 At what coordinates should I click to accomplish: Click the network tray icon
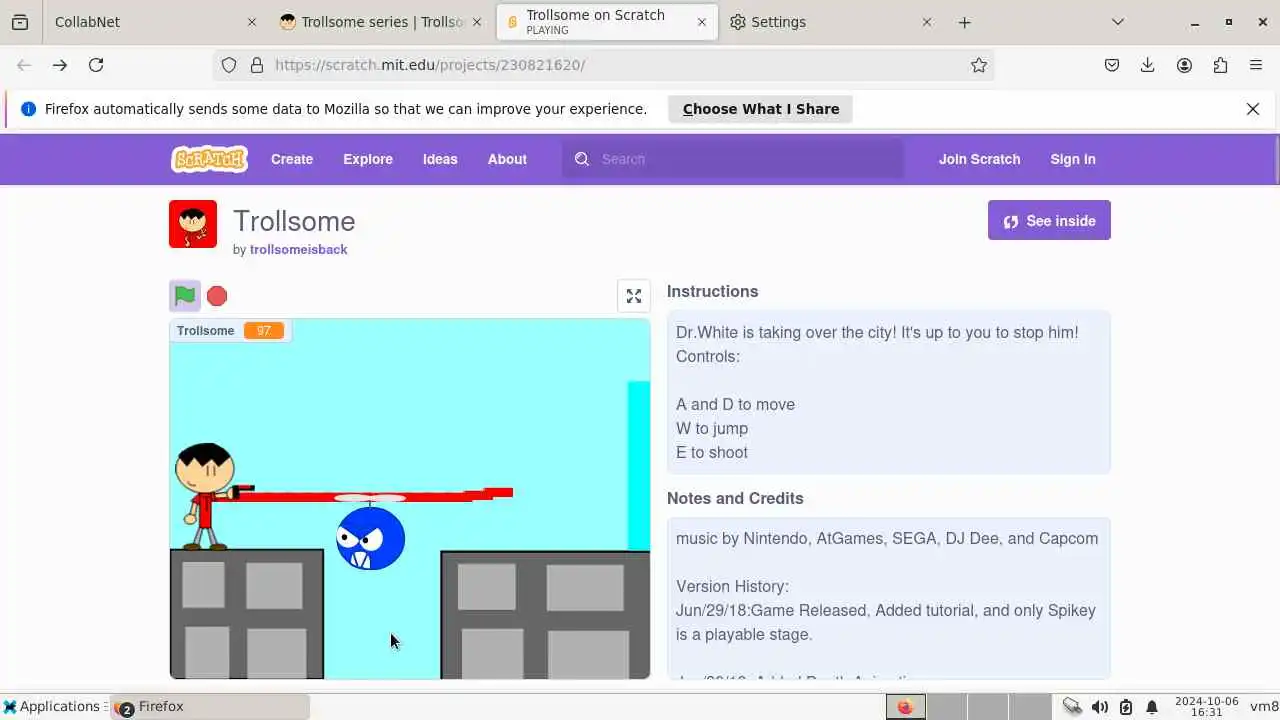[x=1072, y=707]
